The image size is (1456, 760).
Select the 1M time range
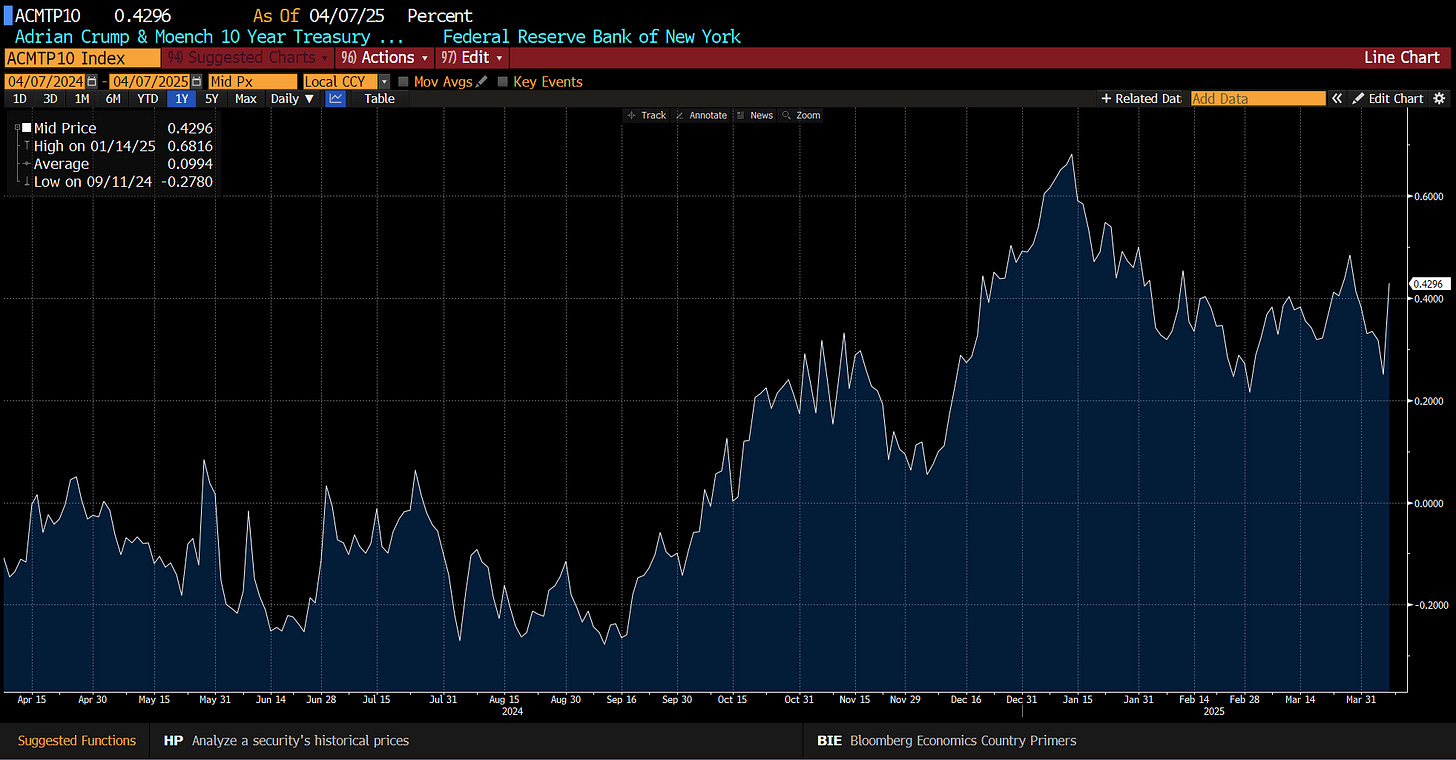(82, 98)
